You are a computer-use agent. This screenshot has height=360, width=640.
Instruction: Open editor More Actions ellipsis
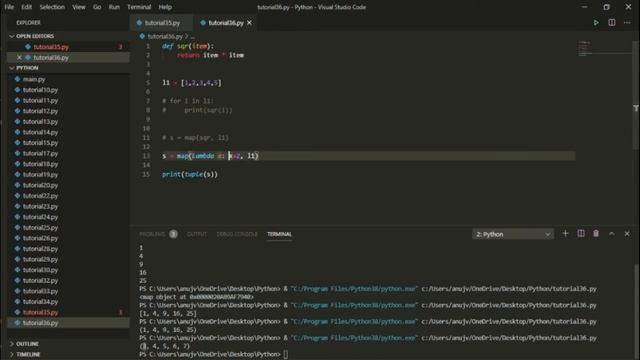627,23
